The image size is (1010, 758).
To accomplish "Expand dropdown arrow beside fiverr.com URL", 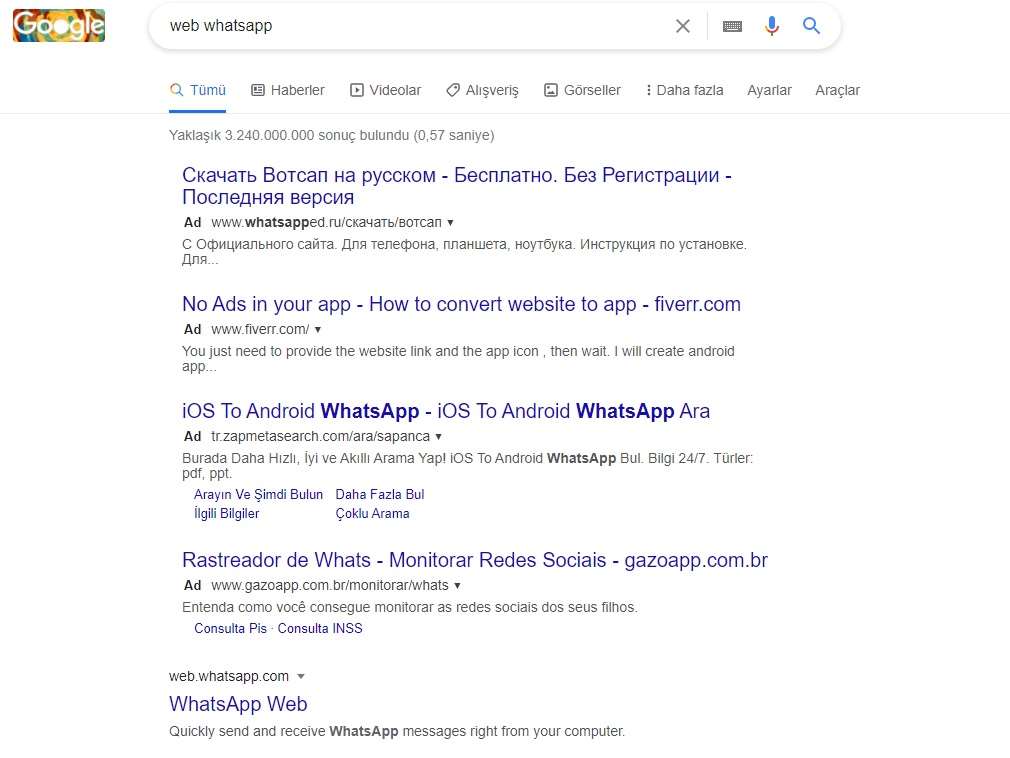I will tap(318, 329).
